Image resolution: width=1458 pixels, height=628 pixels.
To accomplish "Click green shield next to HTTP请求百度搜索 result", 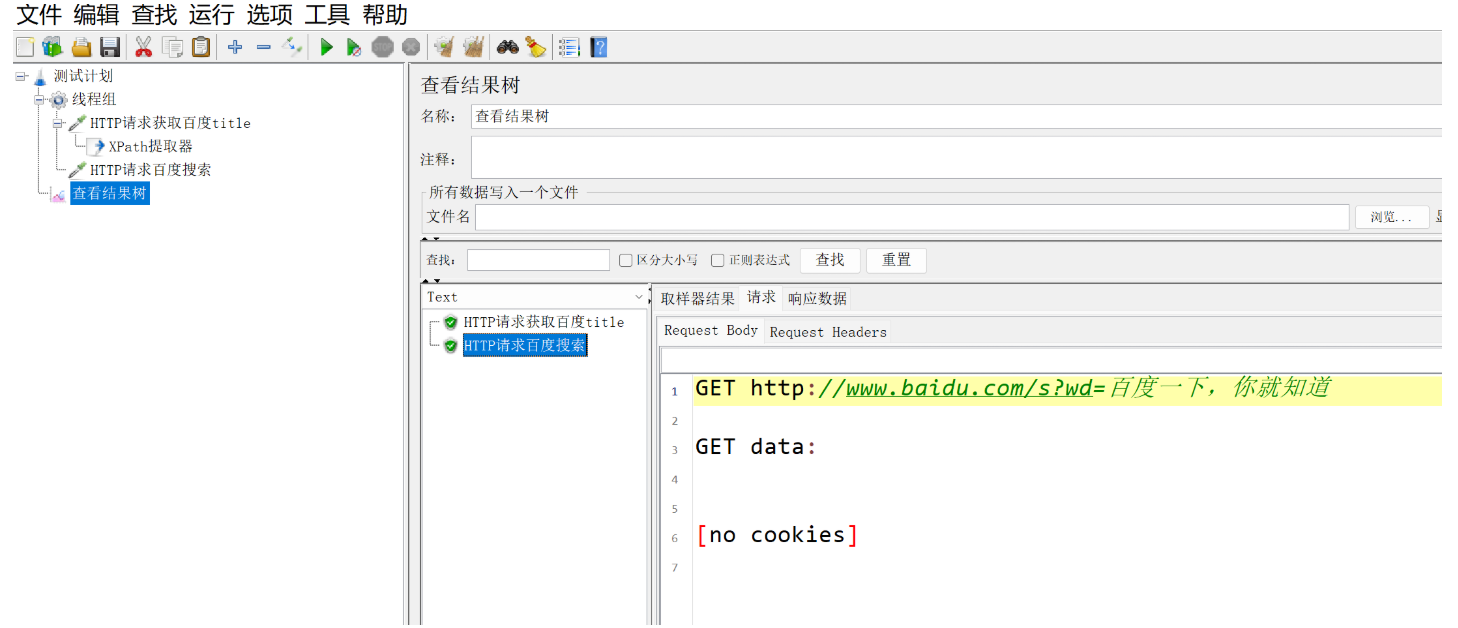I will point(451,346).
